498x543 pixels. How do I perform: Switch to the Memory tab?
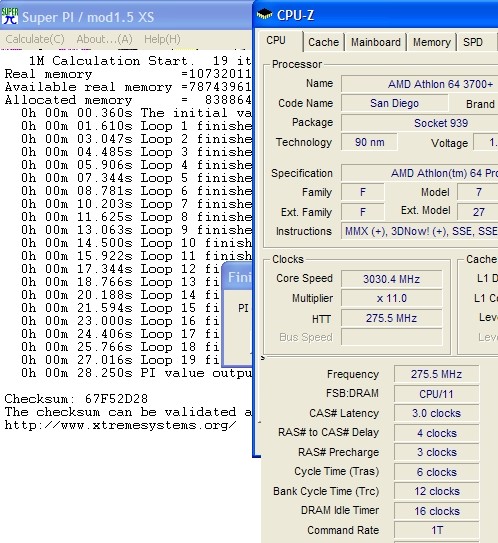coord(432,42)
